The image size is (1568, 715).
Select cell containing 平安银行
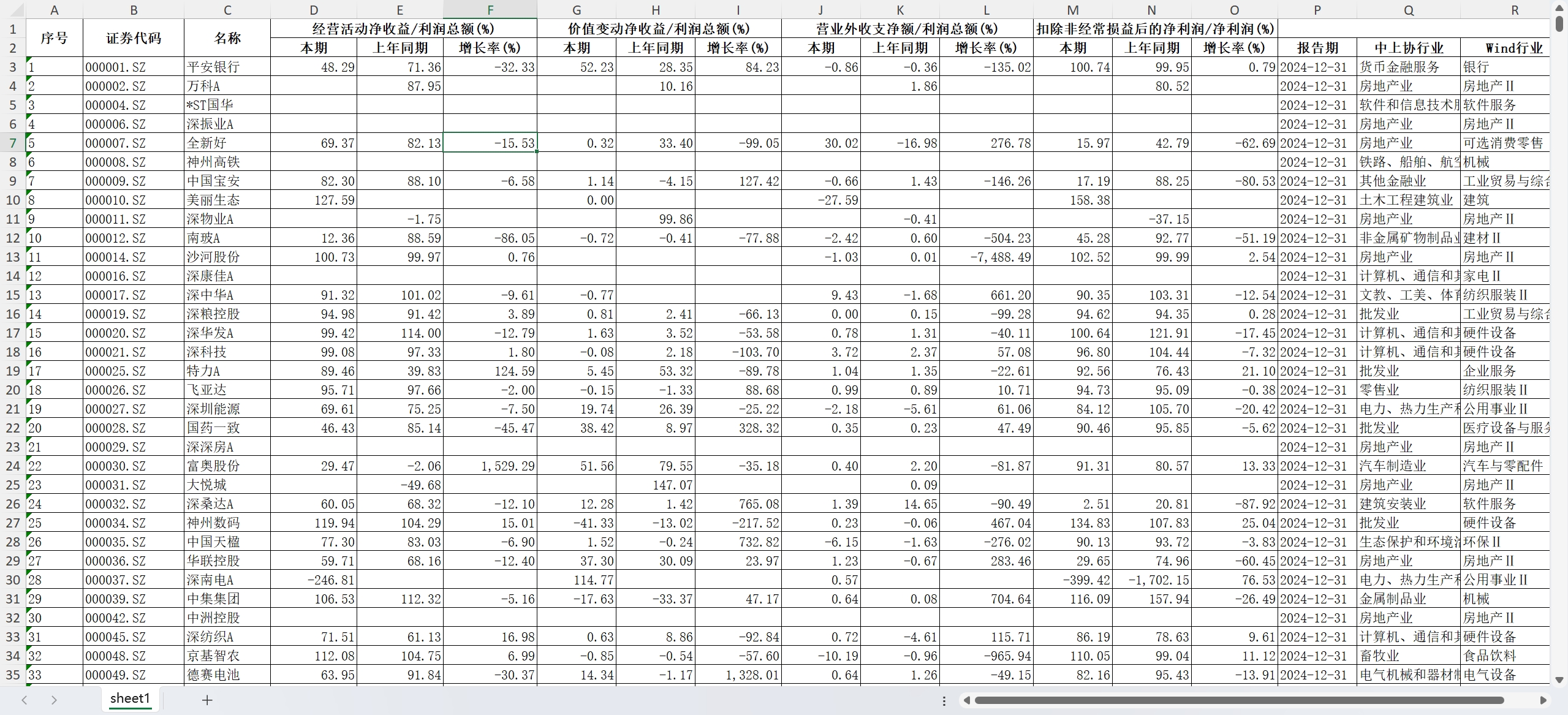tap(227, 67)
